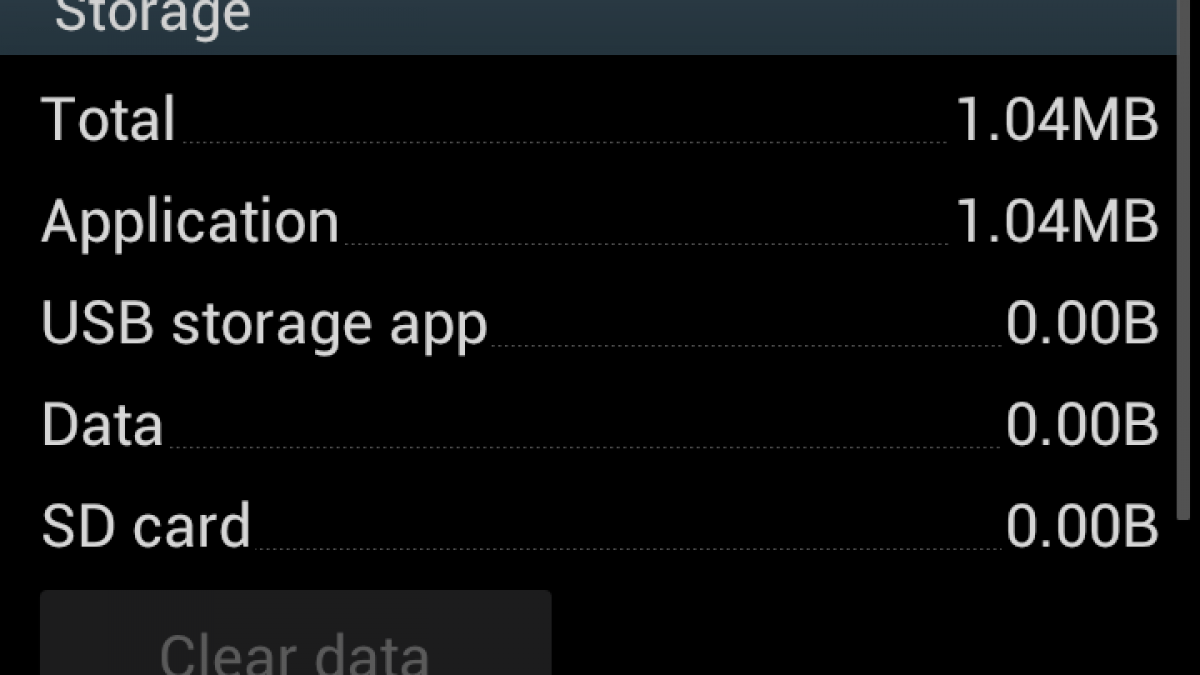Click the dotted leader line in the SD card row
Image resolution: width=1200 pixels, height=675 pixels.
(628, 549)
